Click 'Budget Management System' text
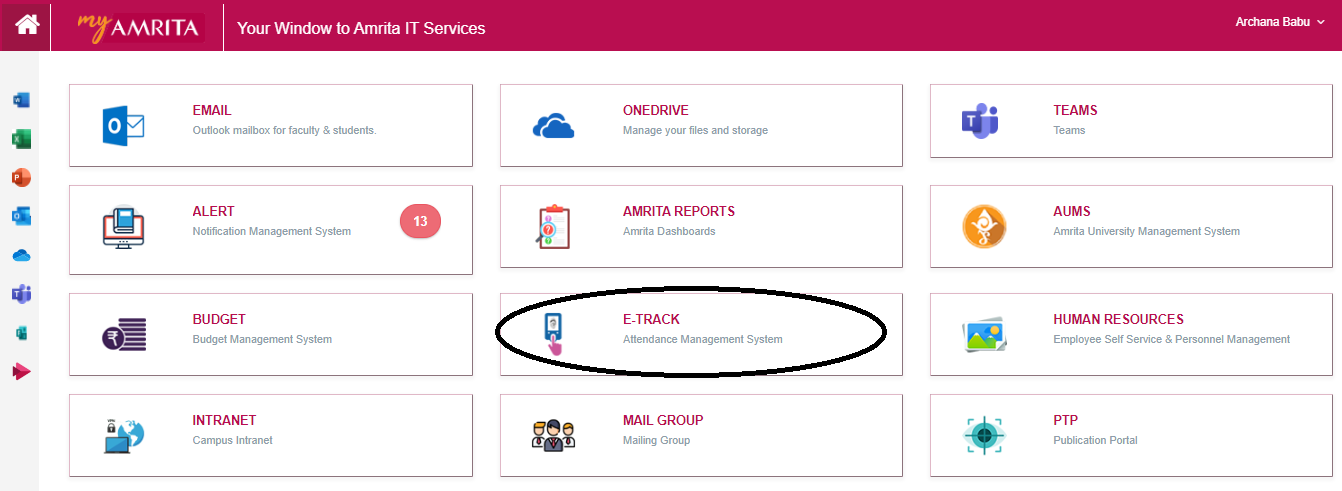1342x491 pixels. click(262, 339)
